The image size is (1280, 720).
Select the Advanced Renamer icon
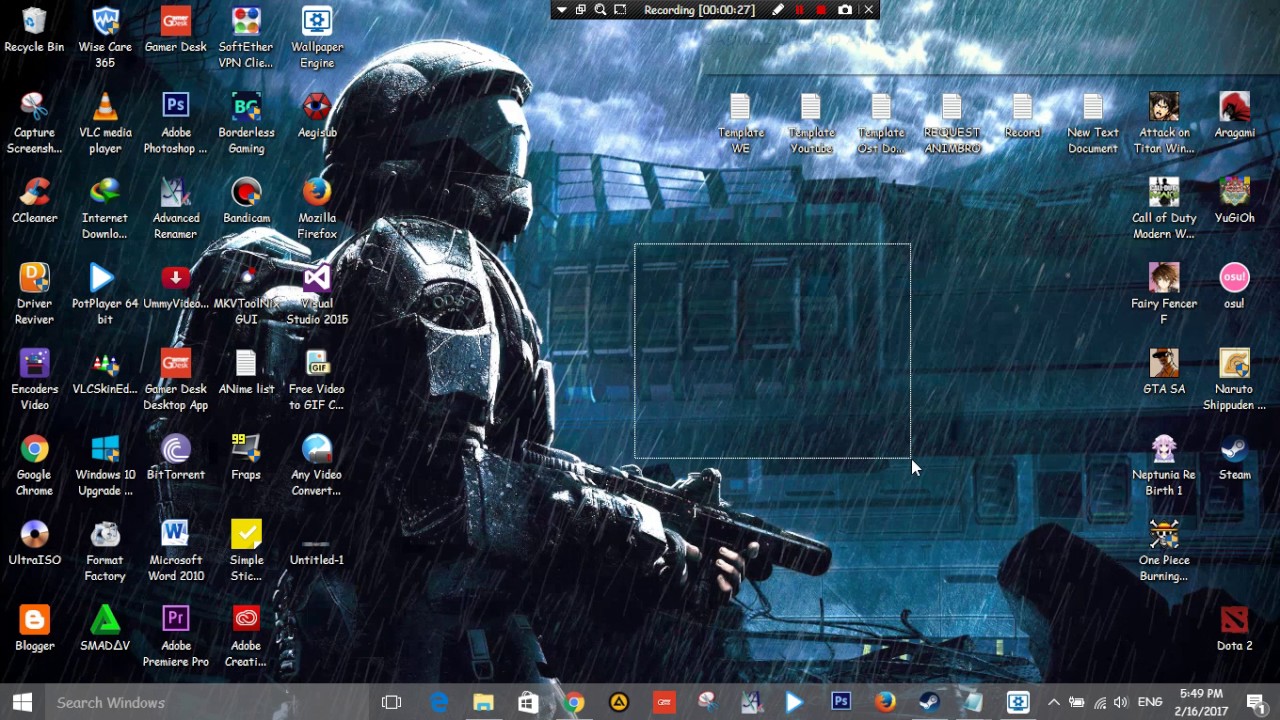click(176, 208)
